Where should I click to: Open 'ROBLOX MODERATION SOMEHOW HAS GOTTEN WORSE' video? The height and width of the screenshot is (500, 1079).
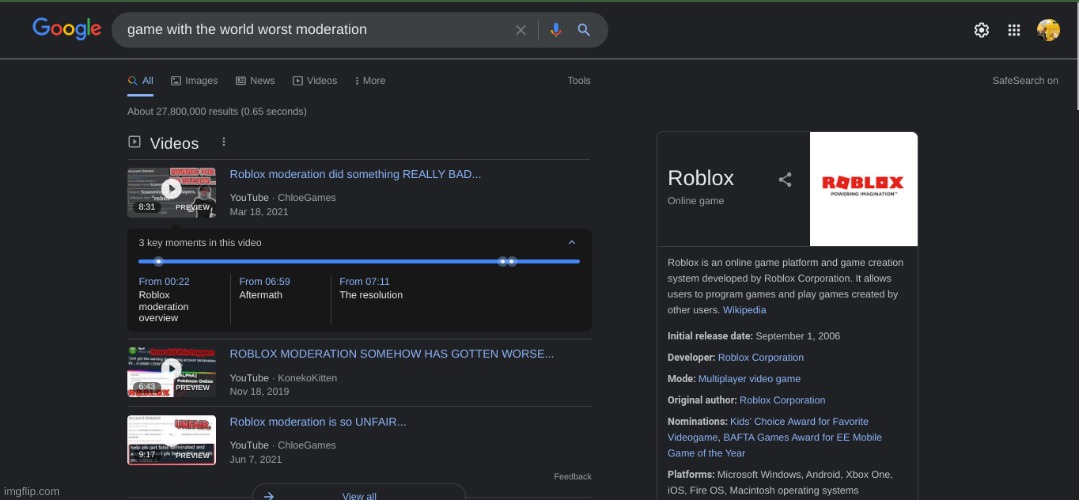pyautogui.click(x=392, y=354)
